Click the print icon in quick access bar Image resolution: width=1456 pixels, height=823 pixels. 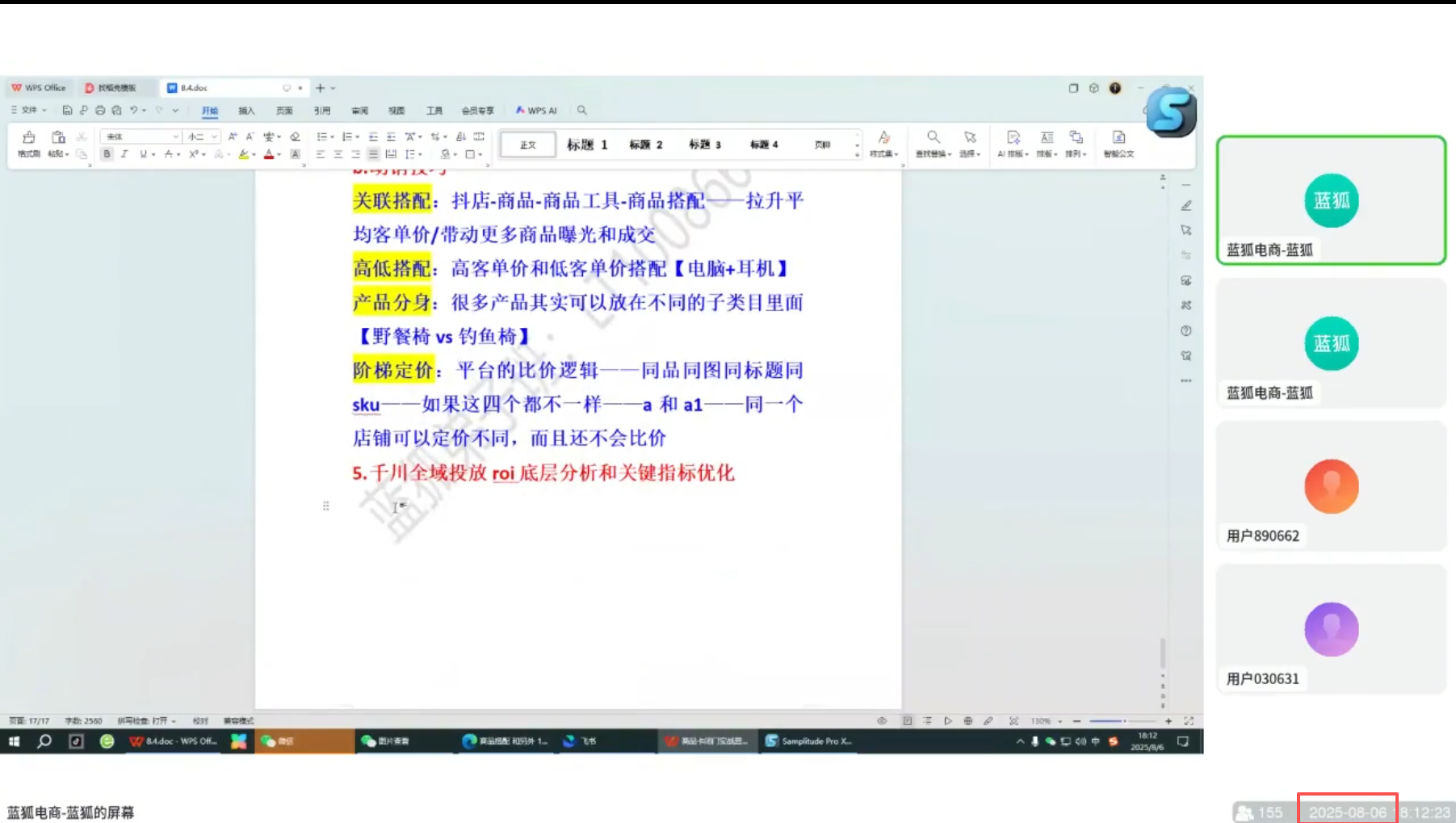pos(100,111)
